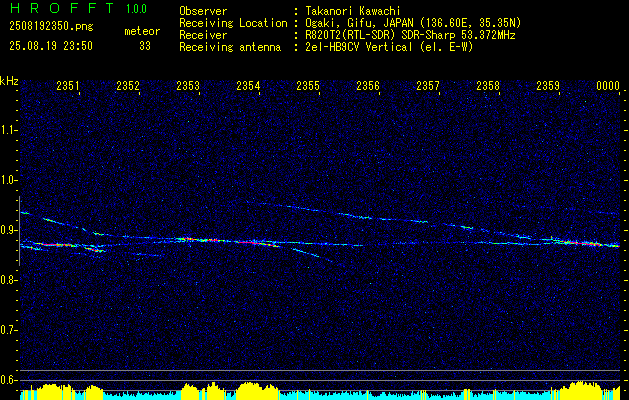Click the 2357 time axis marker
Viewport: 629px width, 400px height.
(428, 85)
